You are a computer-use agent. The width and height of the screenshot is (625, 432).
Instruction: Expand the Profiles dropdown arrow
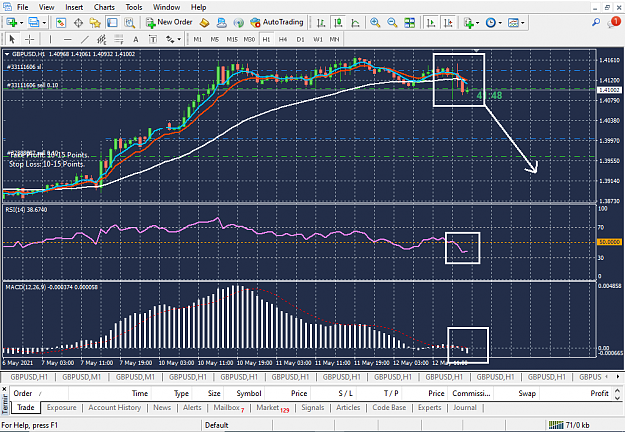tap(44, 23)
